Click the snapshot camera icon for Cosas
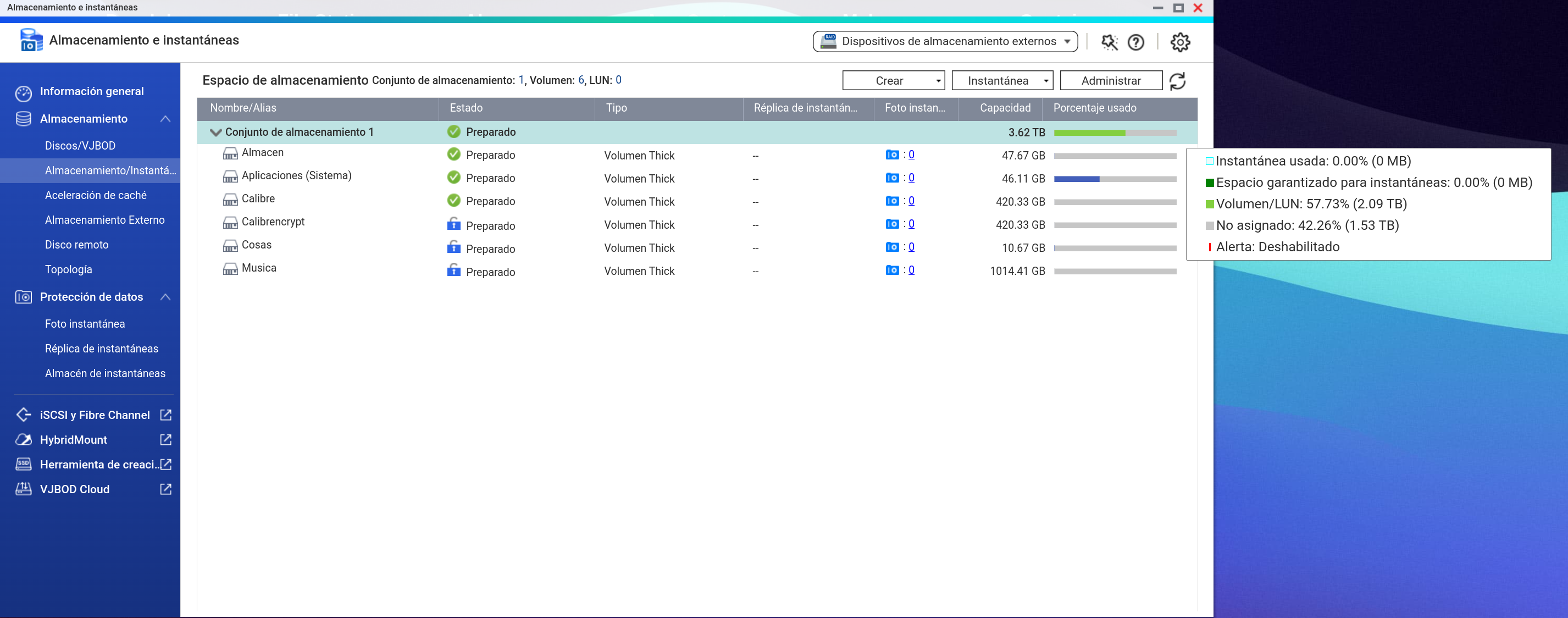This screenshot has width=1568, height=618. [892, 247]
